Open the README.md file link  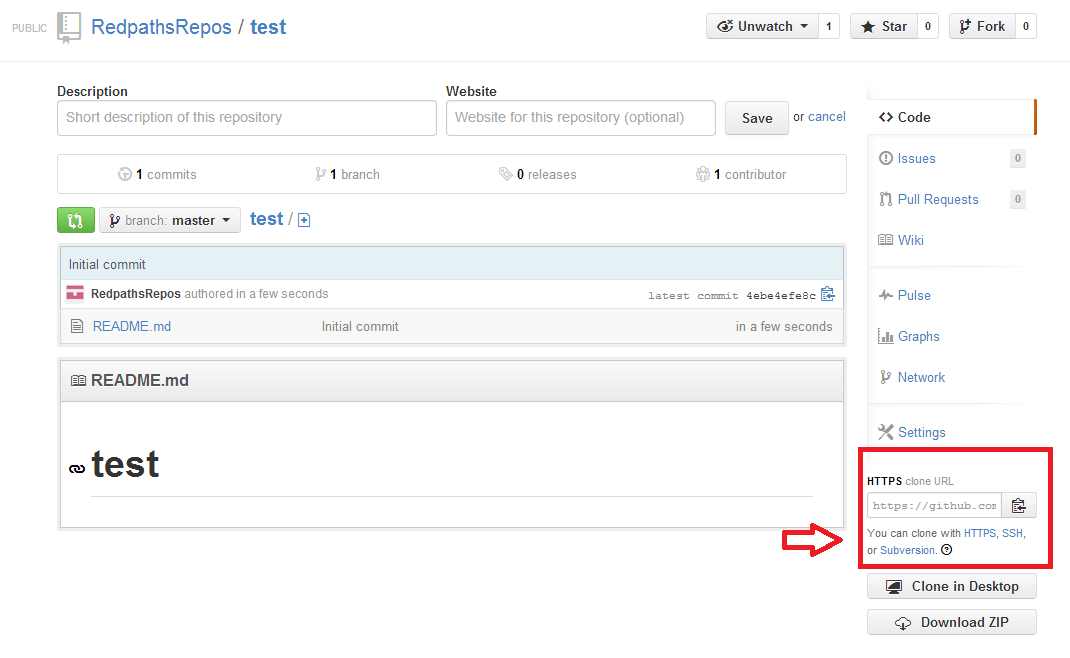[132, 327]
